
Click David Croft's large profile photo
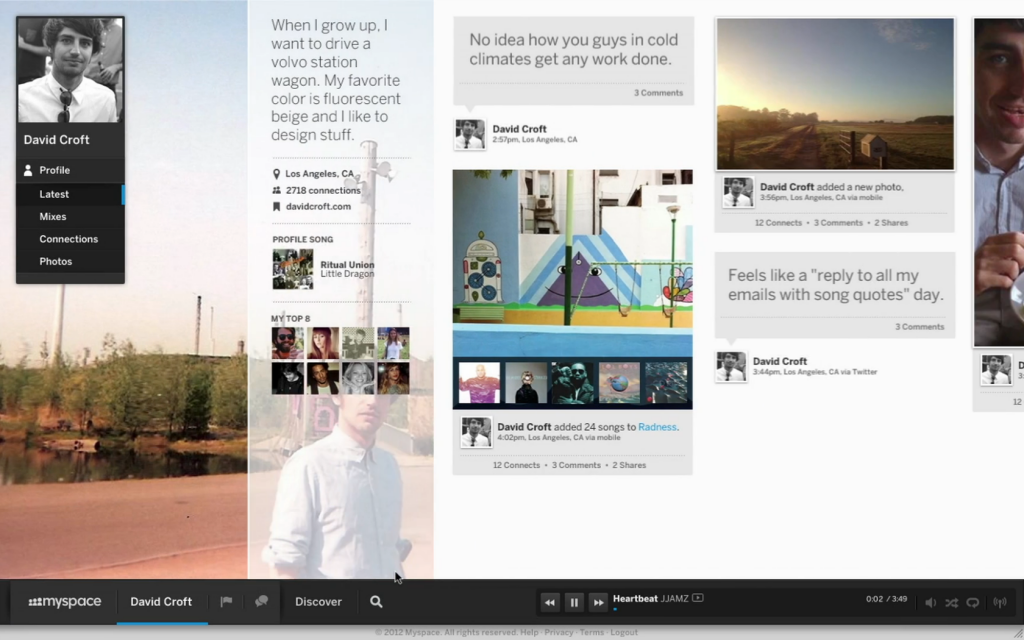click(71, 70)
